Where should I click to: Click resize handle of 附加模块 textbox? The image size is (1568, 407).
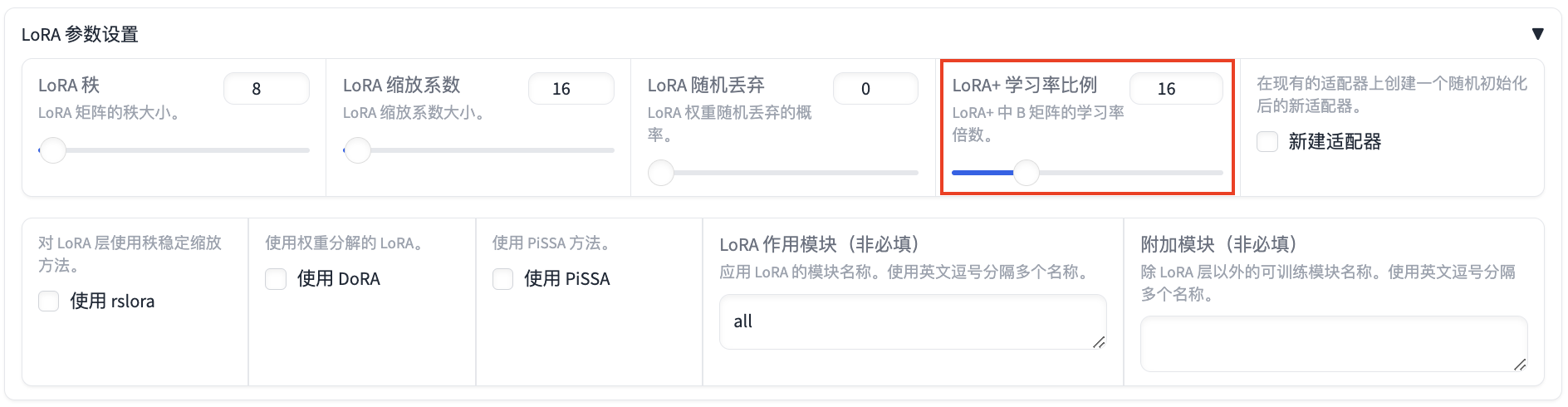[x=1520, y=364]
